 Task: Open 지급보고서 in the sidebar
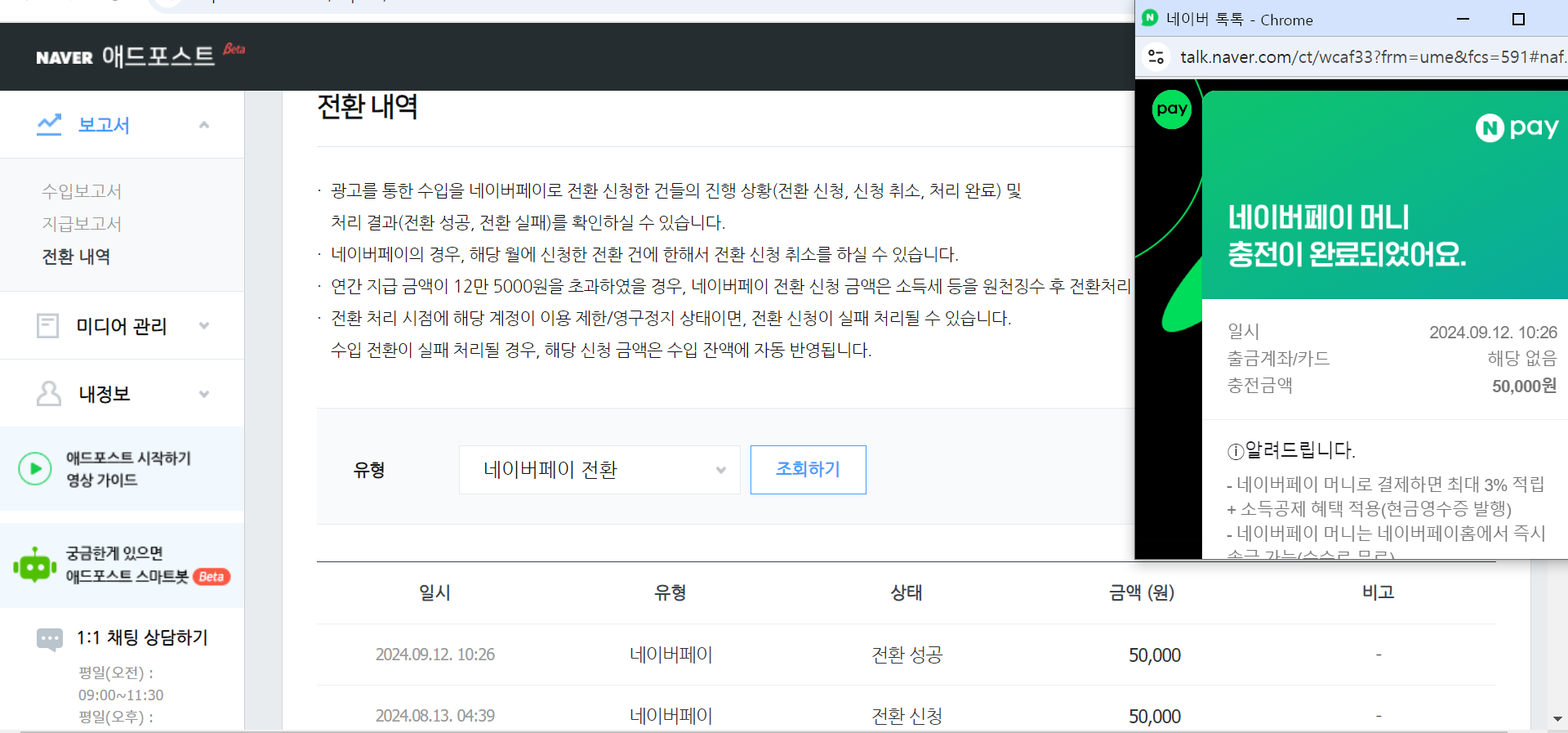[x=82, y=224]
